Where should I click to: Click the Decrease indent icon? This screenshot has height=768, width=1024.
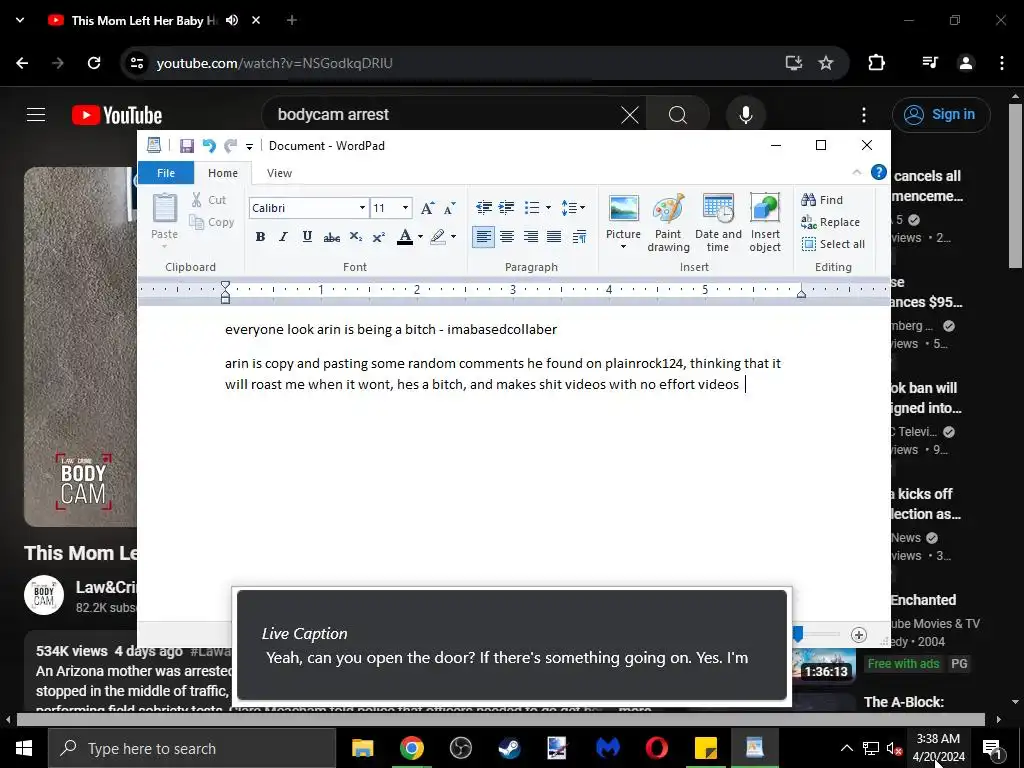(484, 208)
